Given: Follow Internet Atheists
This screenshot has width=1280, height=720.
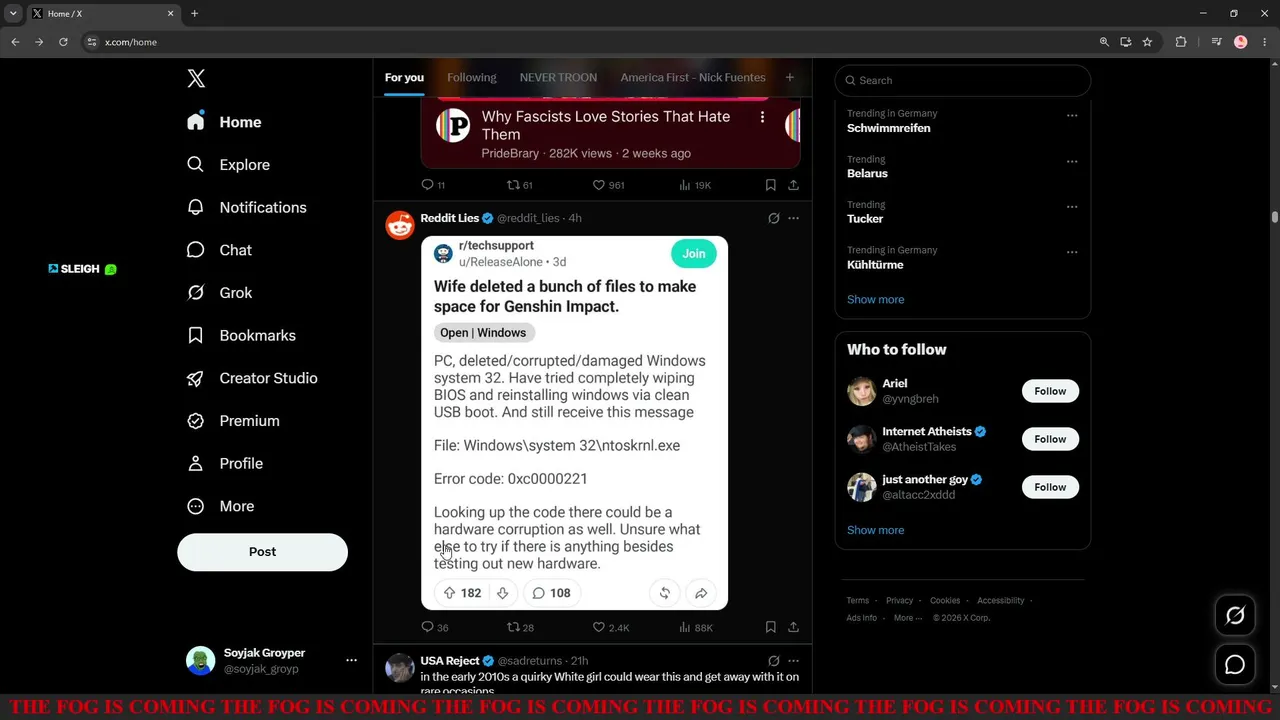Looking at the screenshot, I should point(1050,439).
